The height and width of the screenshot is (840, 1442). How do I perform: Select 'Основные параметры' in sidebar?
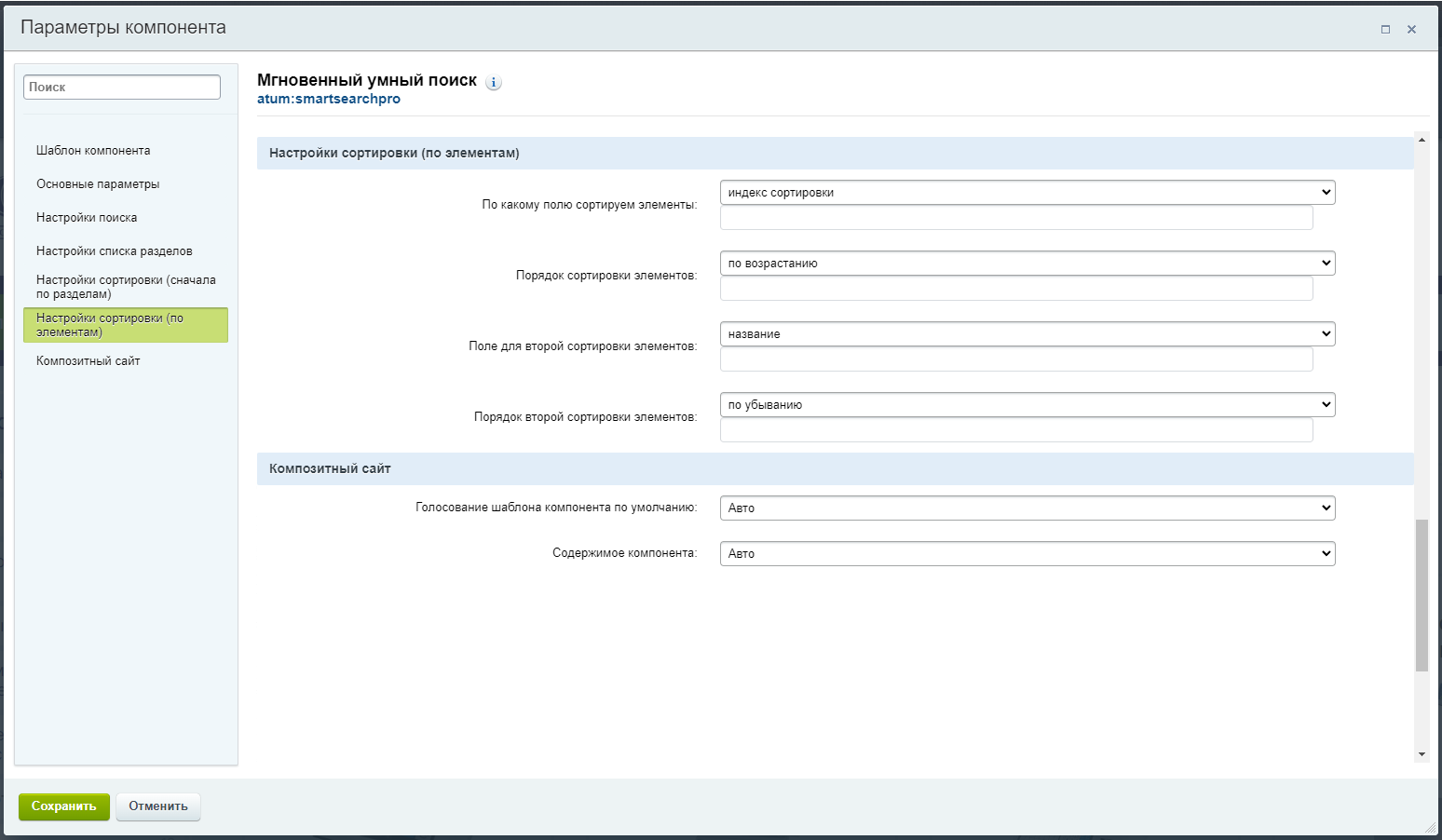[98, 184]
